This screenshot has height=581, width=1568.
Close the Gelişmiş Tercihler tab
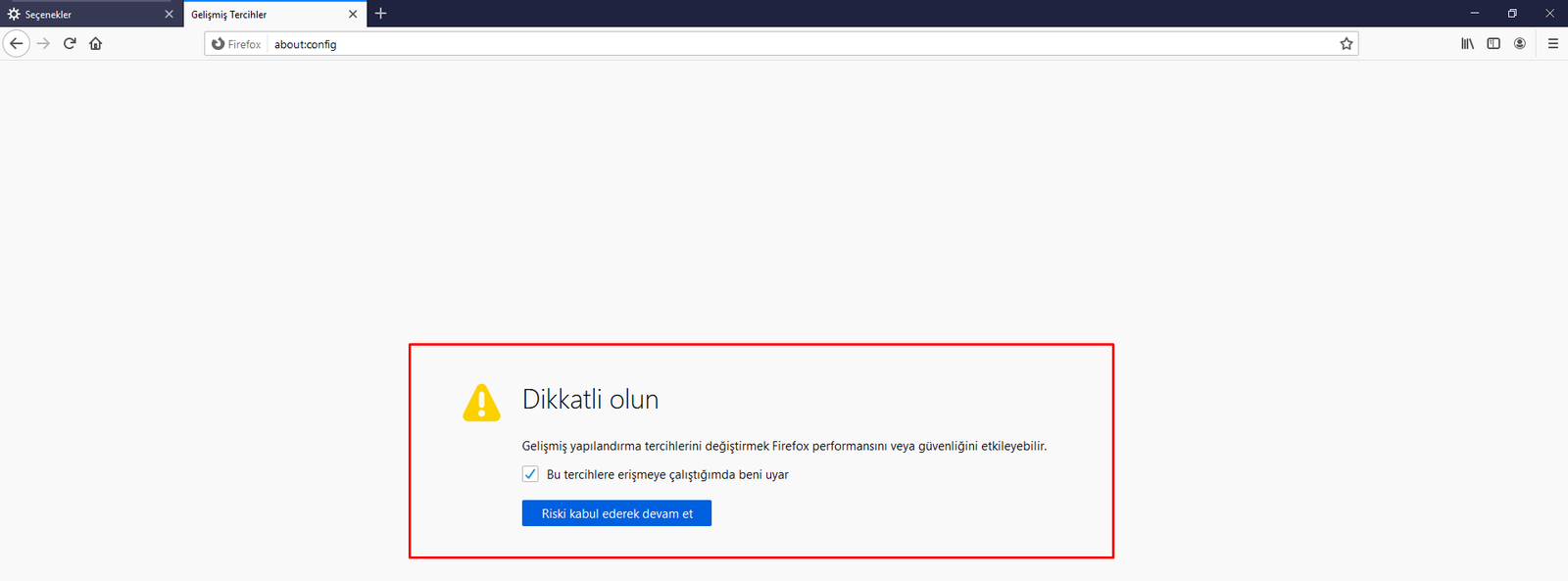tap(353, 15)
